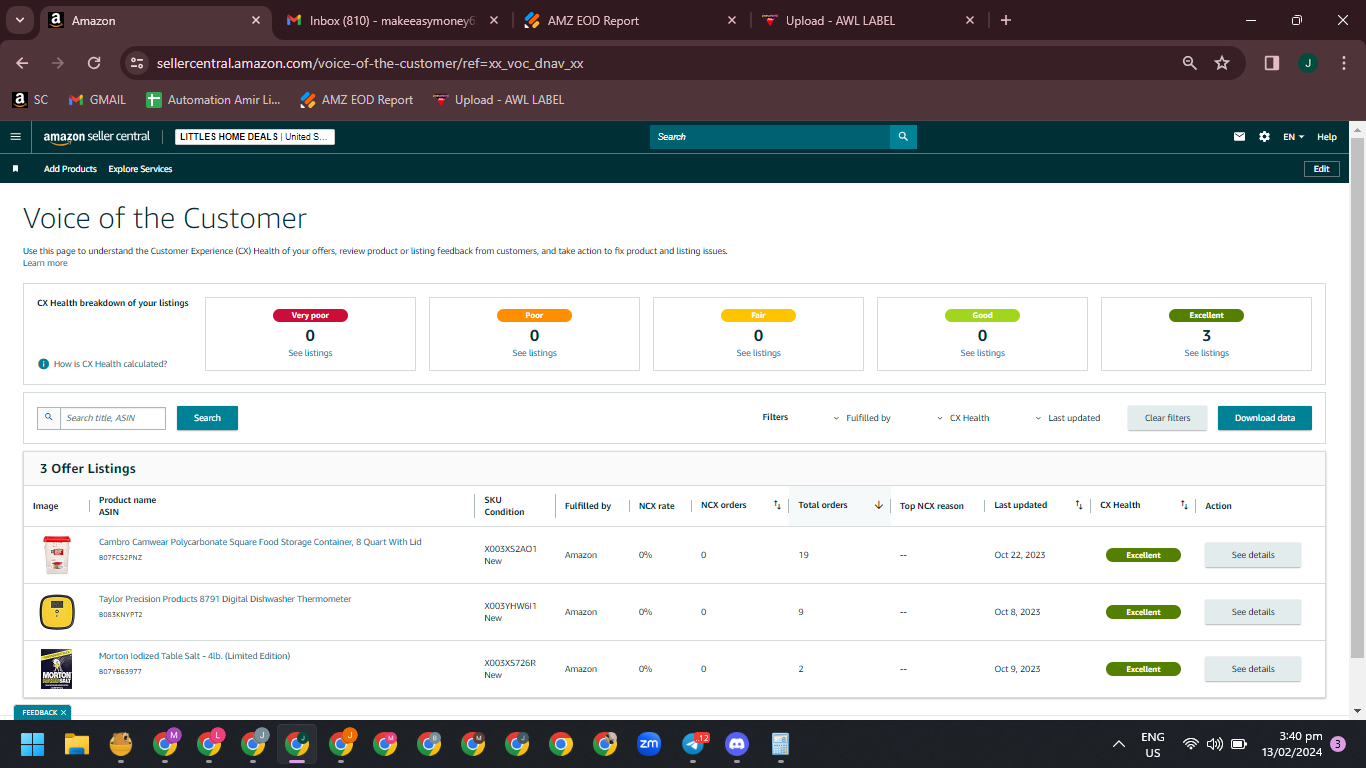This screenshot has width=1366, height=768.
Task: Open Chrome's three-dot menu
Action: click(x=1344, y=63)
